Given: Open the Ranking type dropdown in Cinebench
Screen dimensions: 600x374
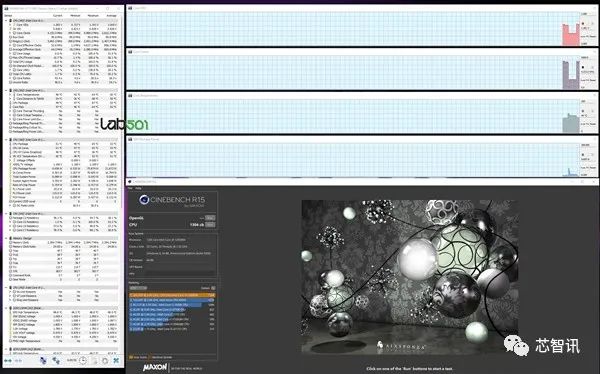Looking at the screenshot, I should tap(138, 288).
